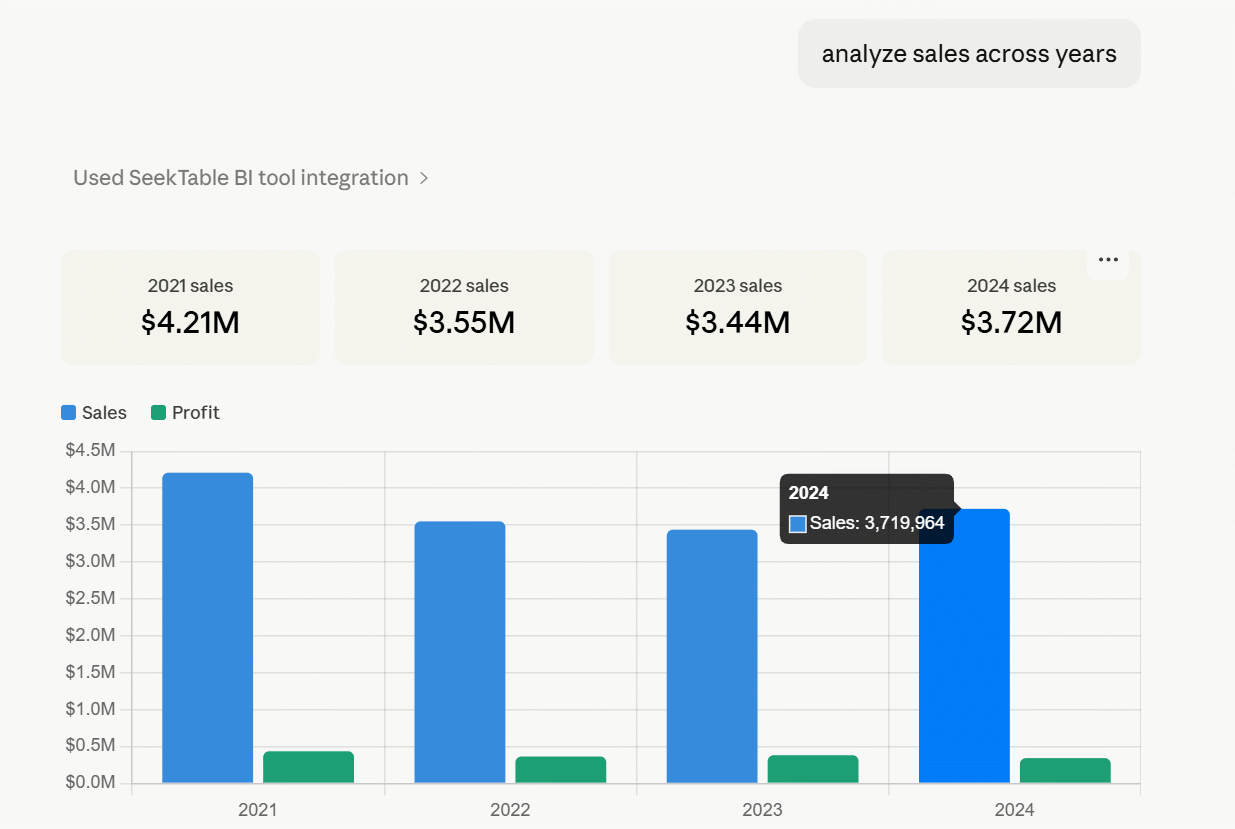The width and height of the screenshot is (1235, 829).
Task: Click the 2021 green Profit bar
Action: 308,767
